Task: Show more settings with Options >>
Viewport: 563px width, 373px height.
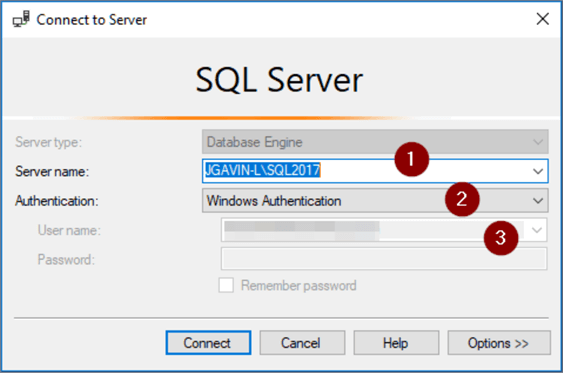Action: pyautogui.click(x=499, y=343)
